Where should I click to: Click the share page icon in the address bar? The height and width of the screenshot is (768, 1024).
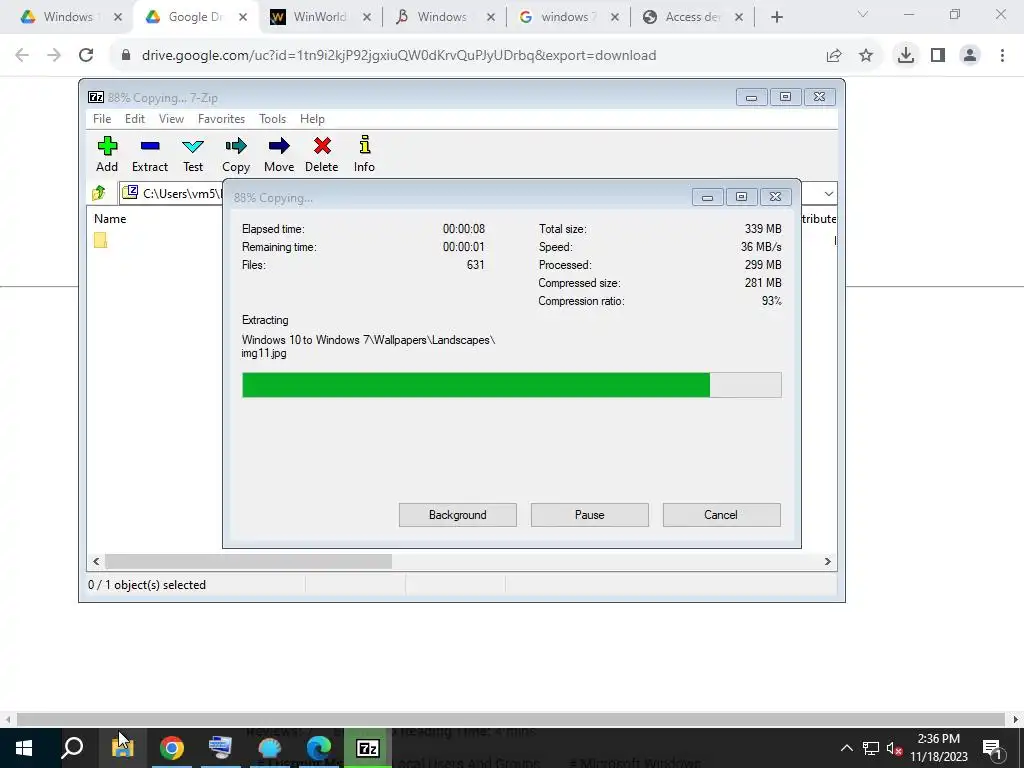click(834, 56)
